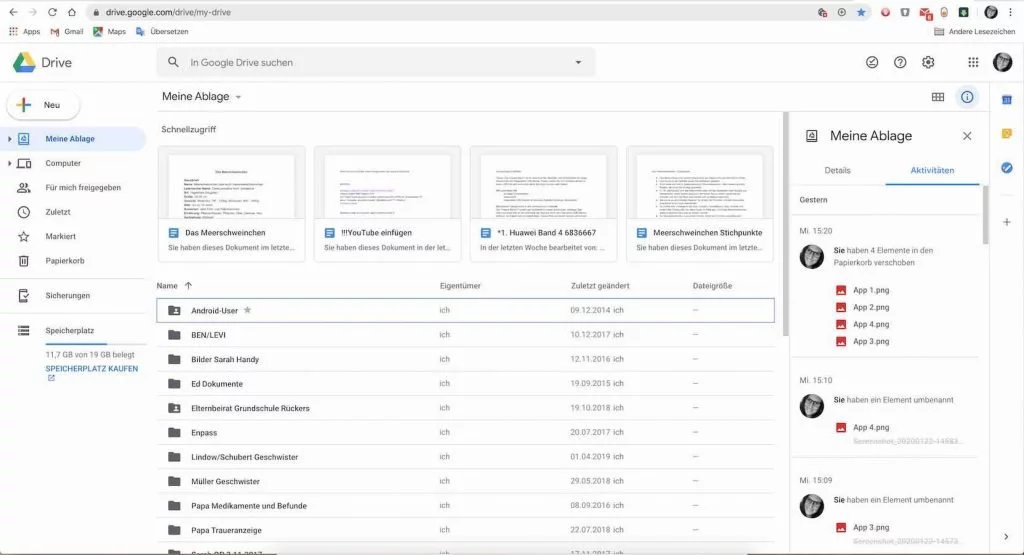The width and height of the screenshot is (1024, 555).
Task: Open the Meerschweinchen Stichpunkte card
Action: click(x=699, y=204)
